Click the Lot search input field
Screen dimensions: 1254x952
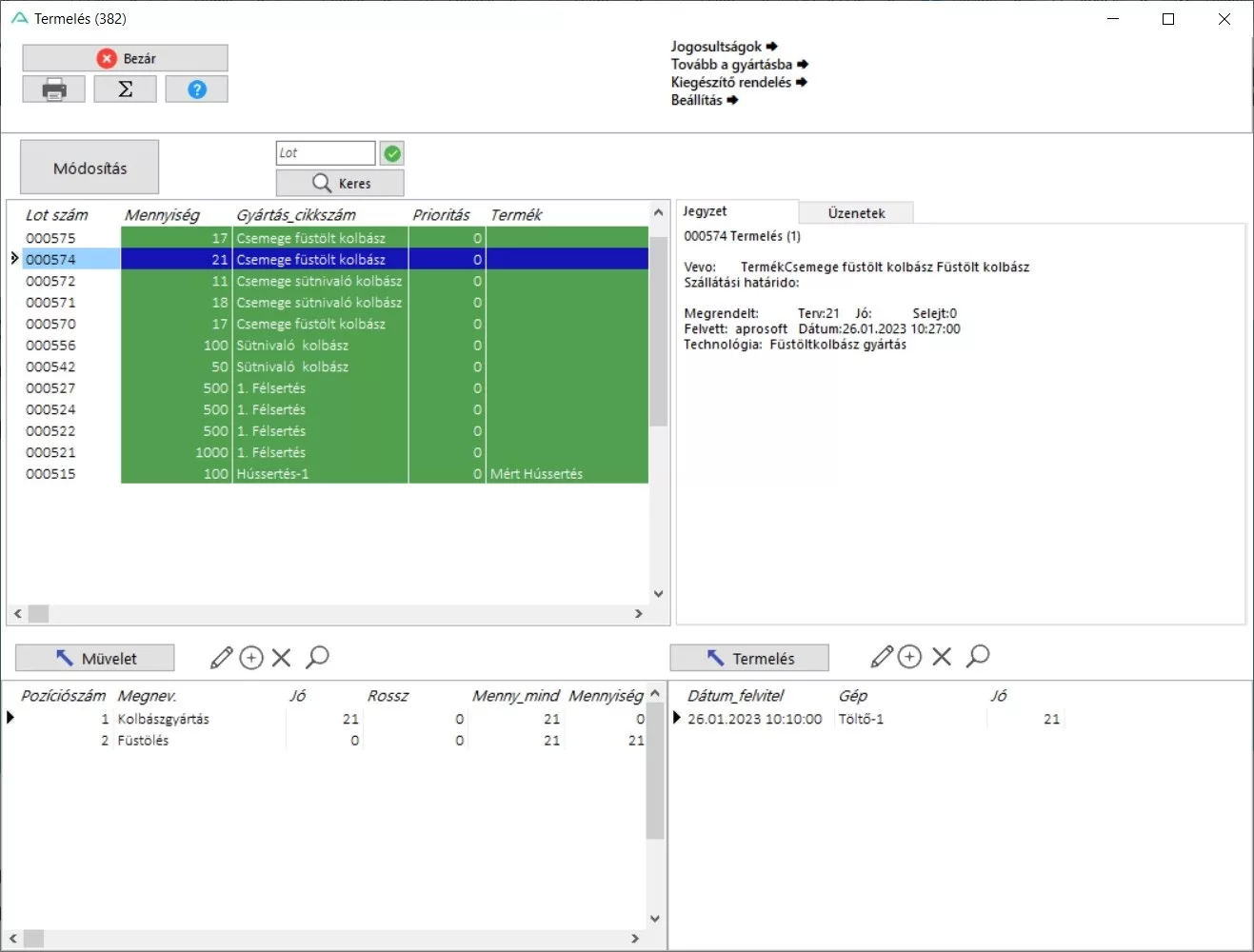click(326, 153)
